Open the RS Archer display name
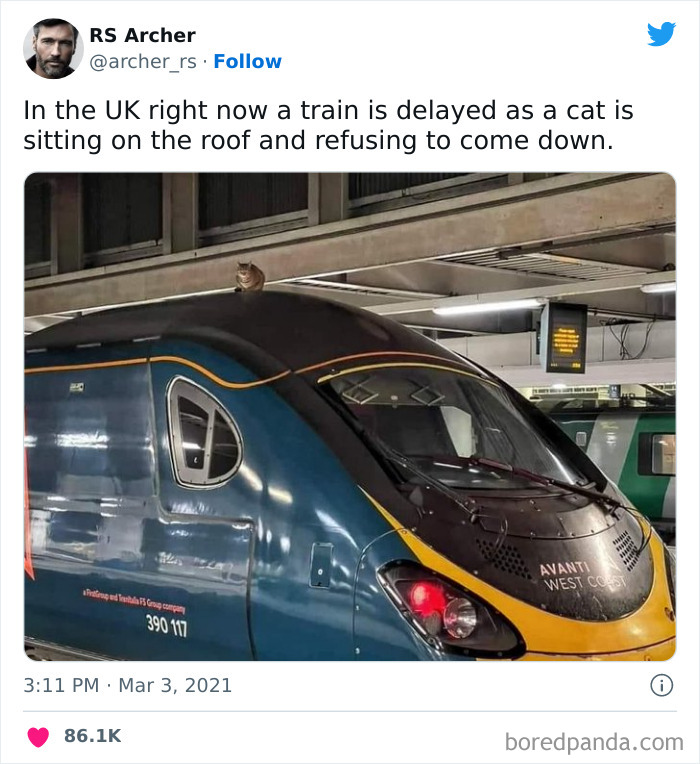This screenshot has width=700, height=764. tap(142, 35)
